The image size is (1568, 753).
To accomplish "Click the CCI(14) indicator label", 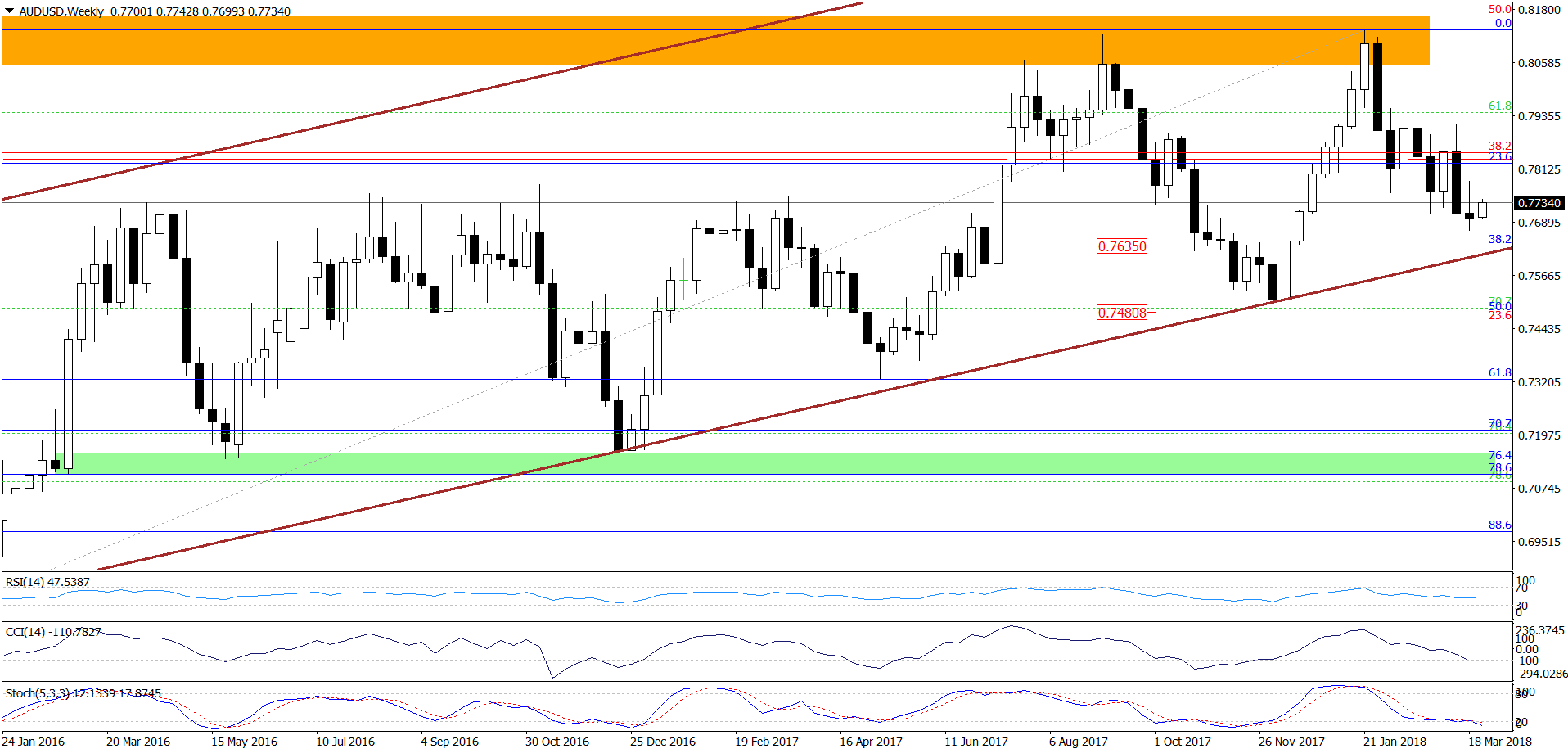I will pos(53,632).
